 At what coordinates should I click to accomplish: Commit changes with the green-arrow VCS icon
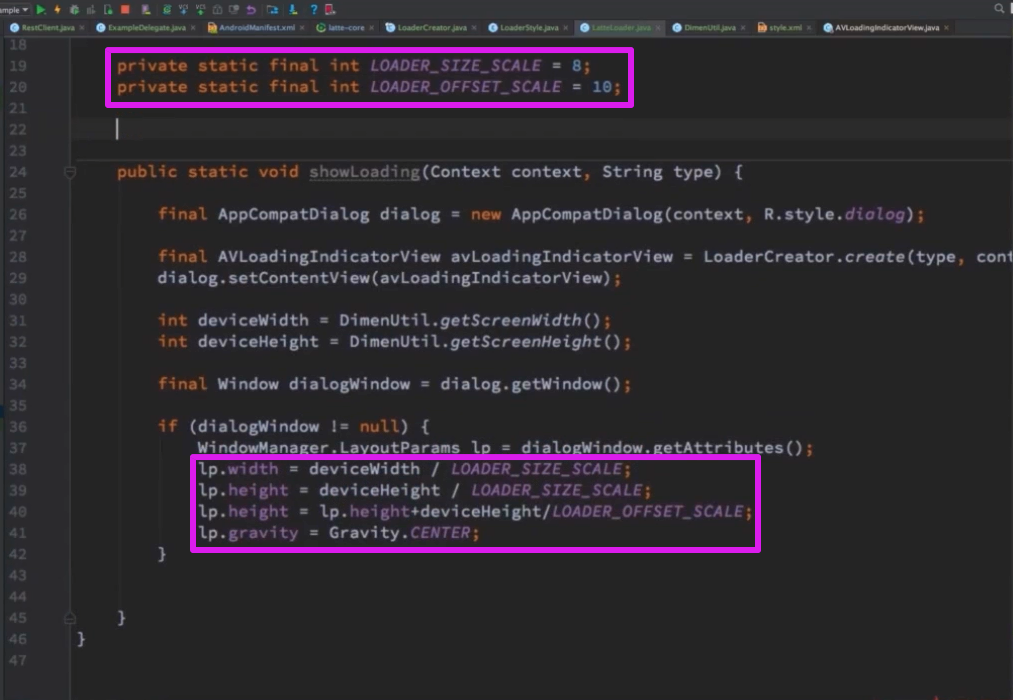point(200,10)
